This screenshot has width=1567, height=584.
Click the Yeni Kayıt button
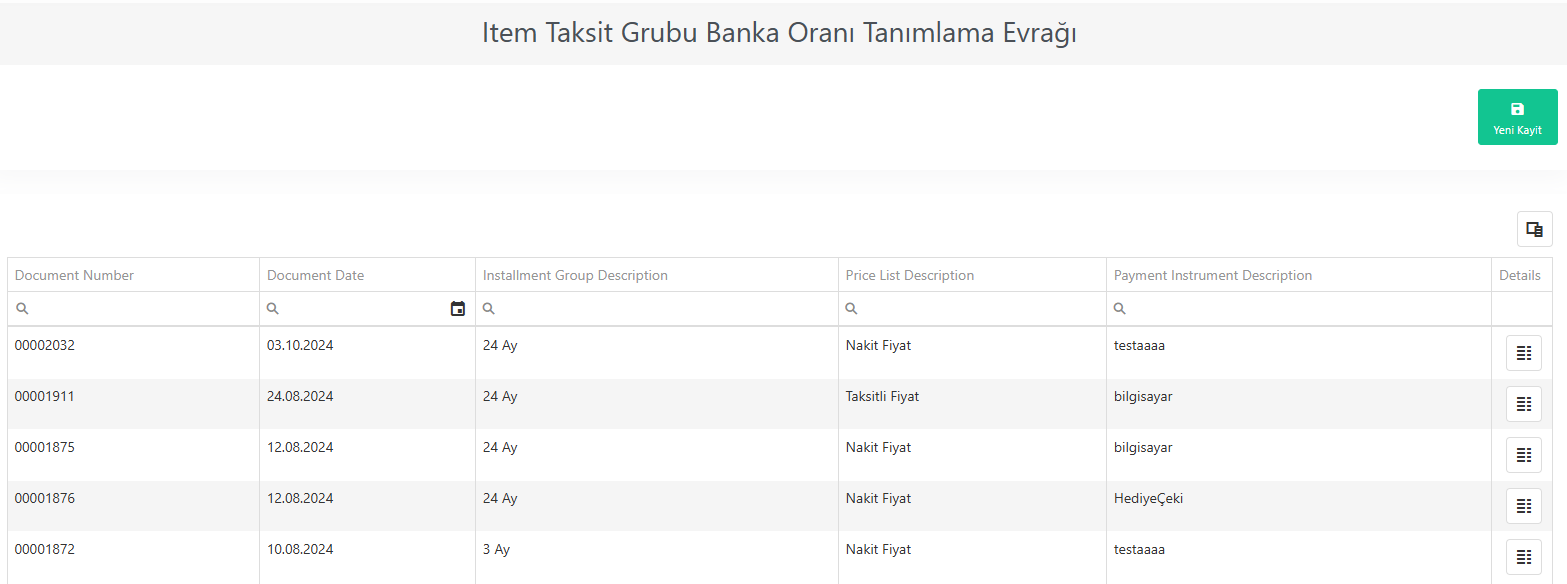coord(1517,117)
